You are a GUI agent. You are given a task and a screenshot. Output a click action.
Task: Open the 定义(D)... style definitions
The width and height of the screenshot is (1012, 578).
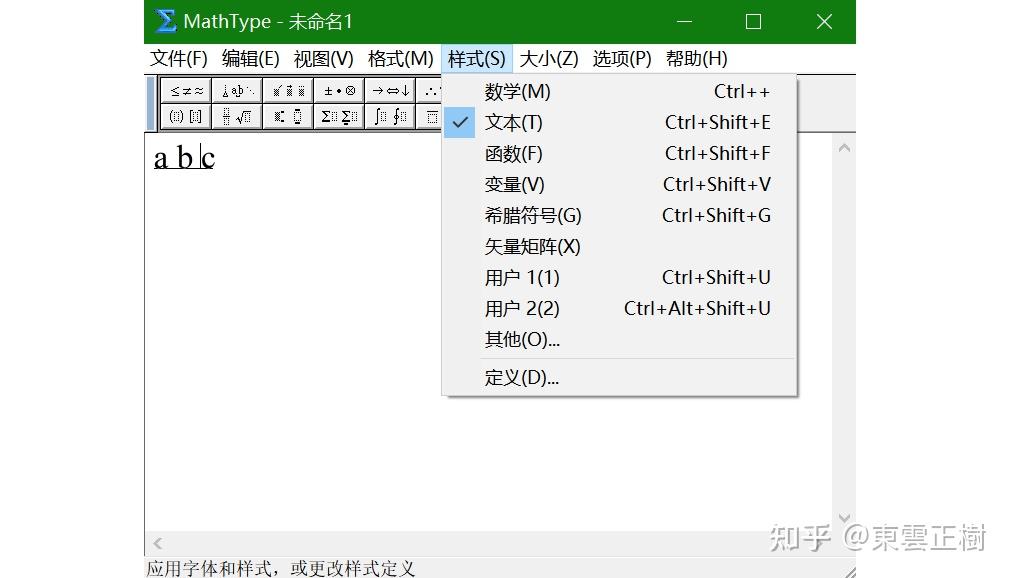point(620,377)
